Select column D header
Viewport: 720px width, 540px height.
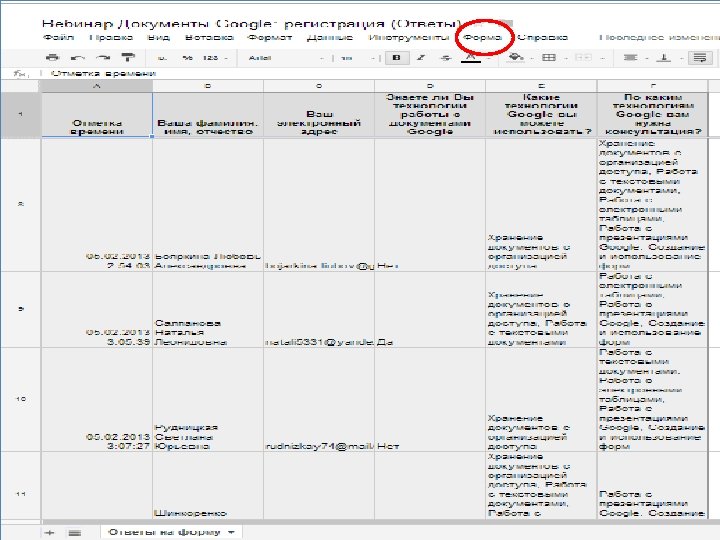pyautogui.click(x=430, y=86)
